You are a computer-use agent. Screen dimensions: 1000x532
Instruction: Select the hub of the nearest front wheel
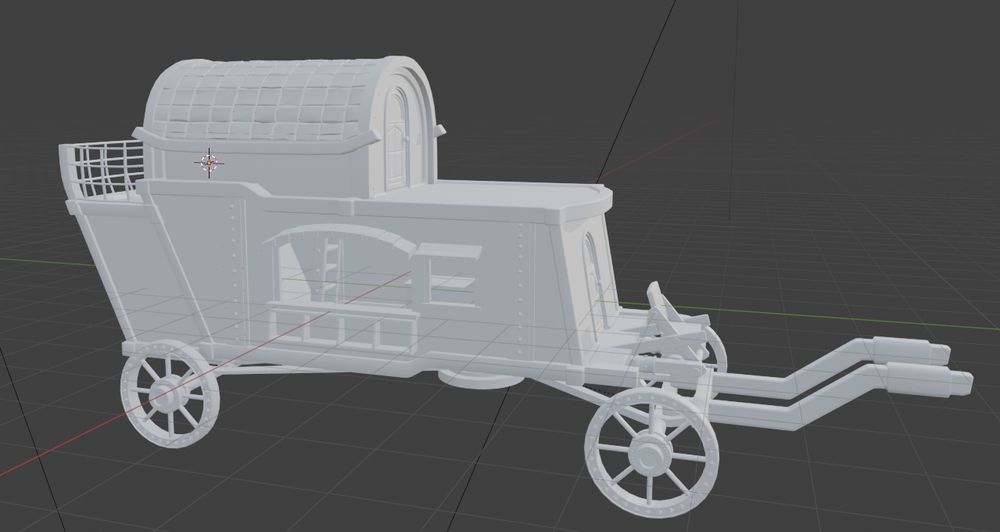pos(650,454)
